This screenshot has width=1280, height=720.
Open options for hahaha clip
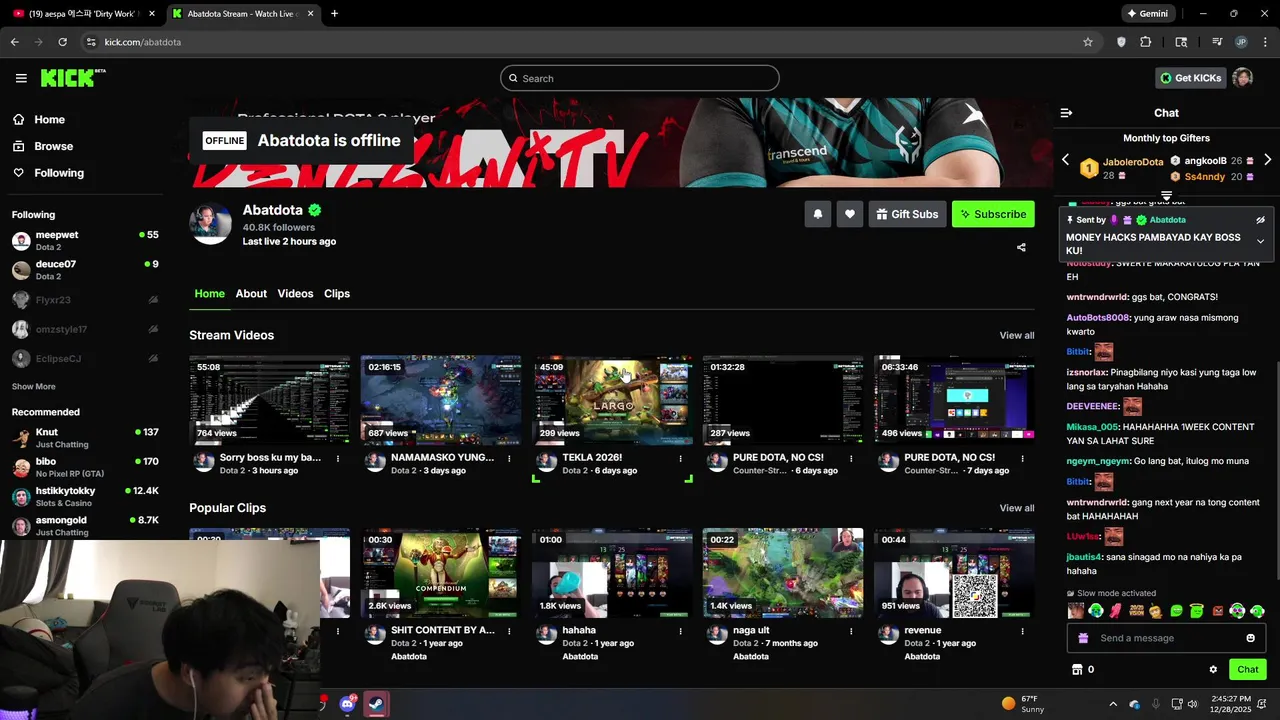point(680,631)
